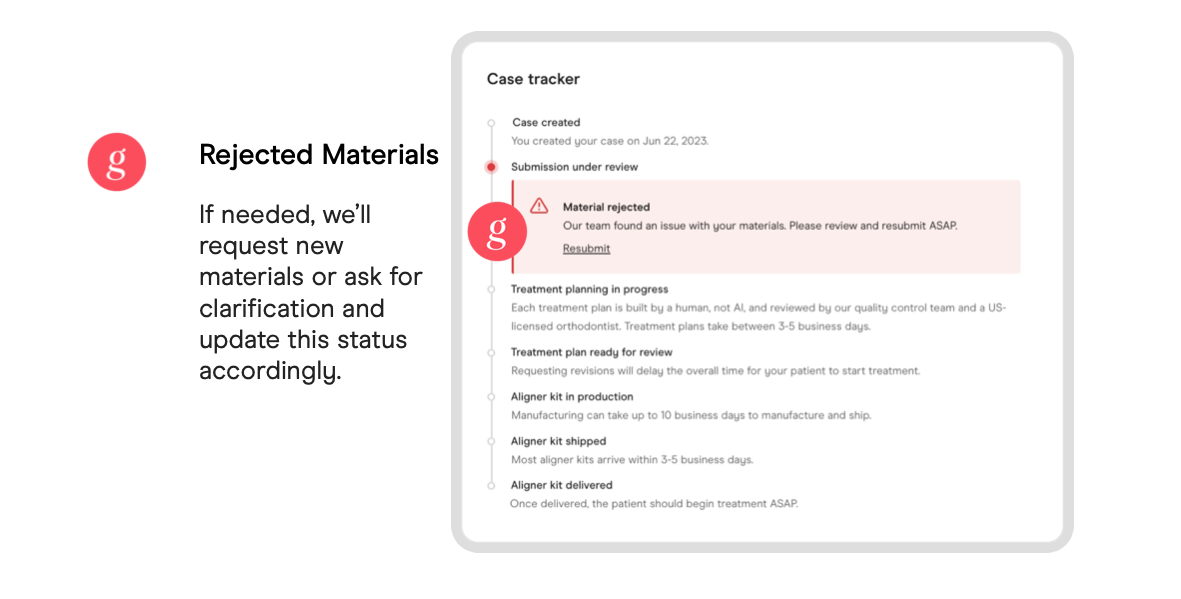Click the dot beside Aligner kit delivered

491,485
